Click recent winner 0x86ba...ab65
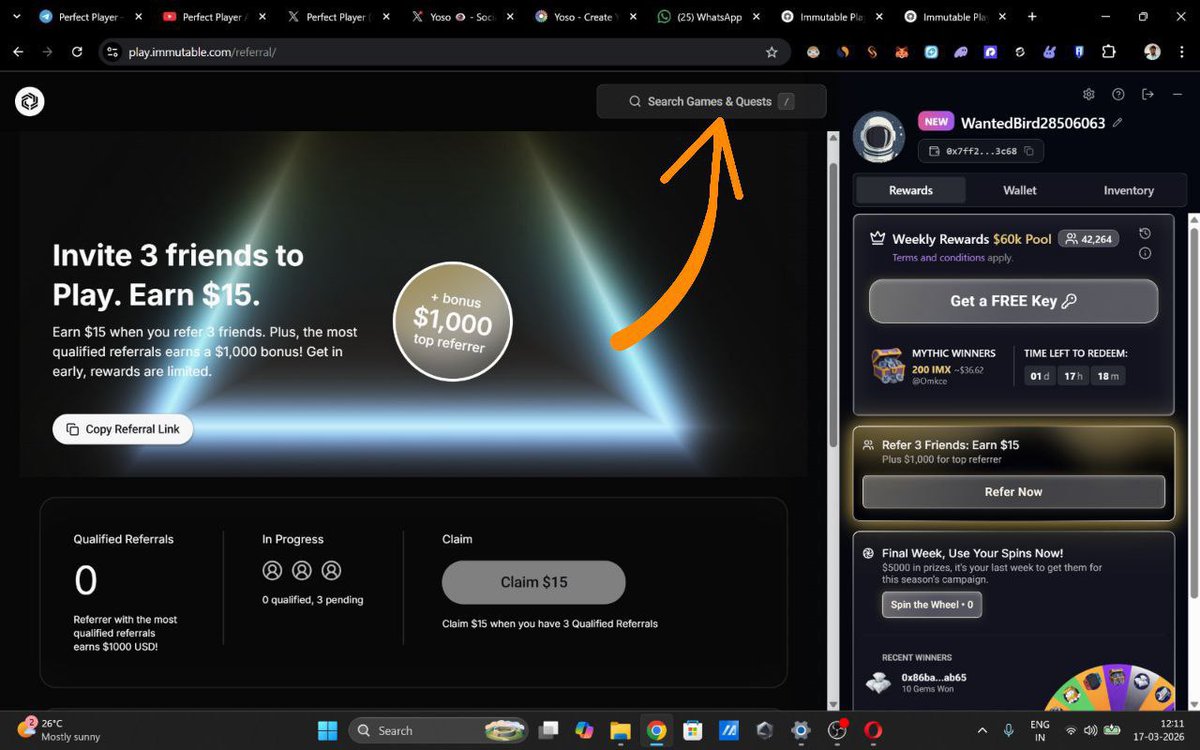The height and width of the screenshot is (750, 1200). coord(934,677)
